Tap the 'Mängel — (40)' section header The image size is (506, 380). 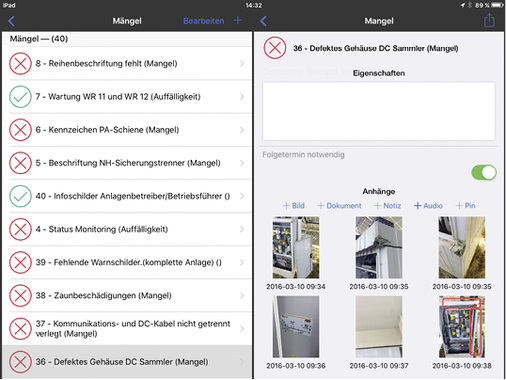(x=39, y=39)
